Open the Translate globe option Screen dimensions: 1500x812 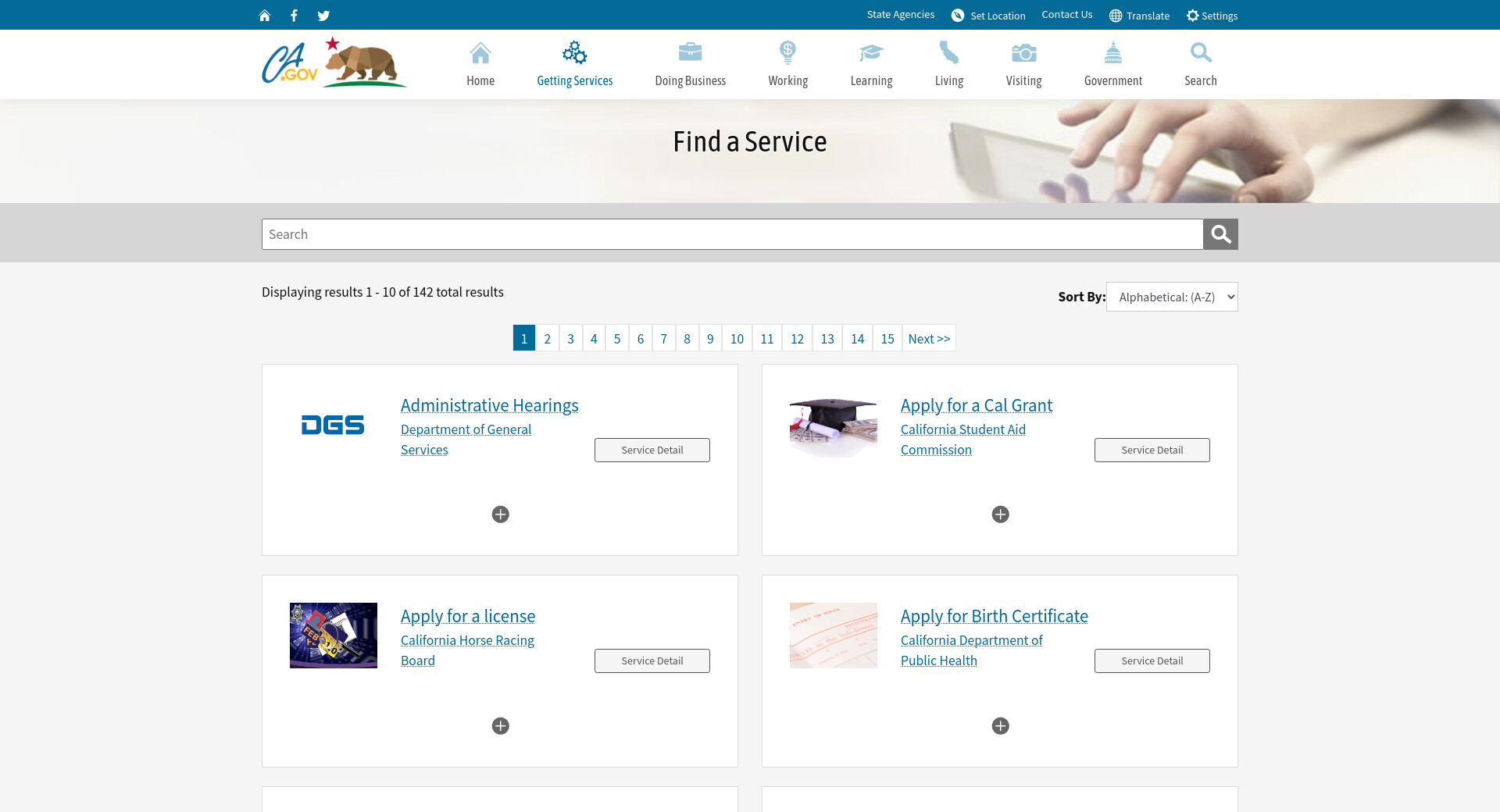pos(1139,16)
